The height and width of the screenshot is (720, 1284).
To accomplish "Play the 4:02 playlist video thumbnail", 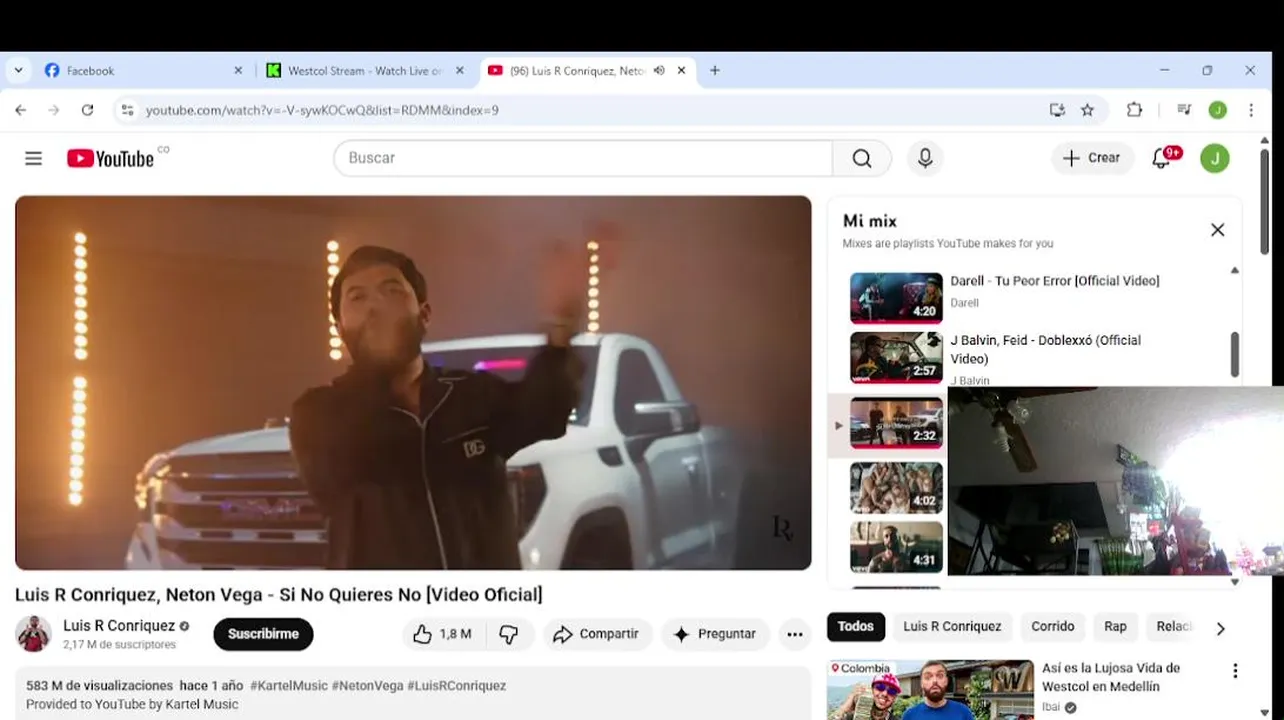I will point(896,487).
